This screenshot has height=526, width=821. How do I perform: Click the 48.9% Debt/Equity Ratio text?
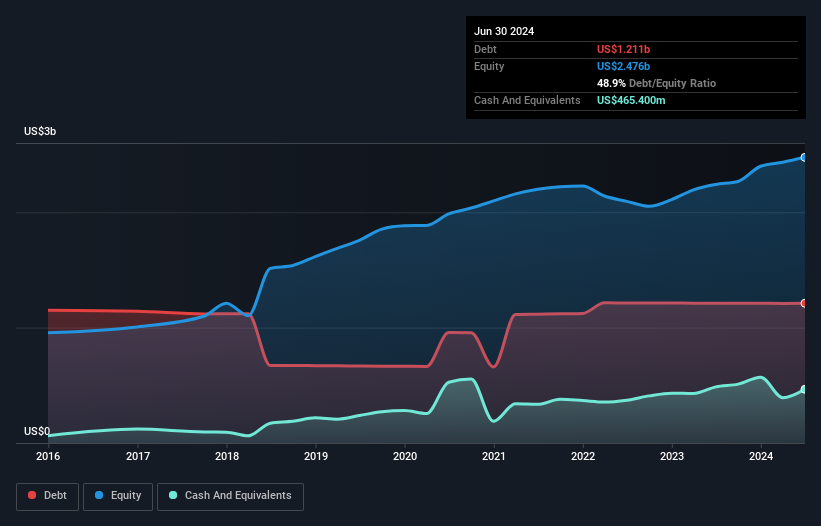click(x=656, y=83)
